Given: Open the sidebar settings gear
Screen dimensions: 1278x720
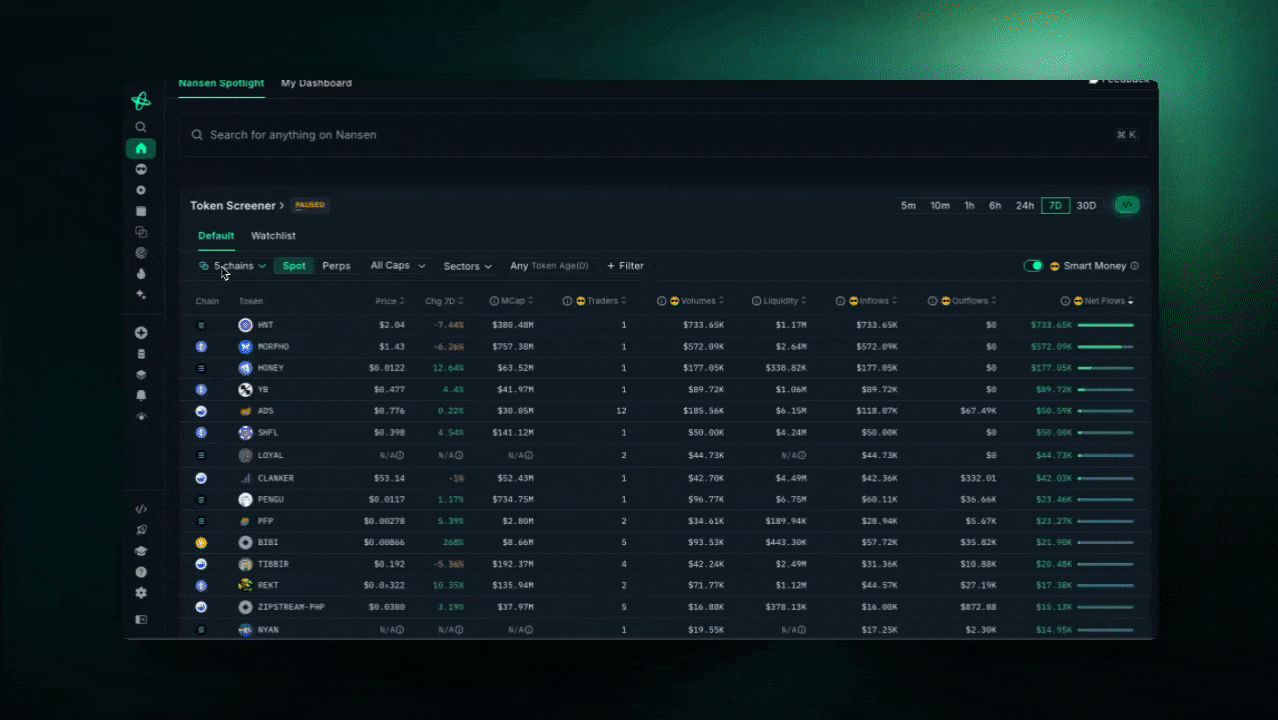Looking at the screenshot, I should pos(141,593).
